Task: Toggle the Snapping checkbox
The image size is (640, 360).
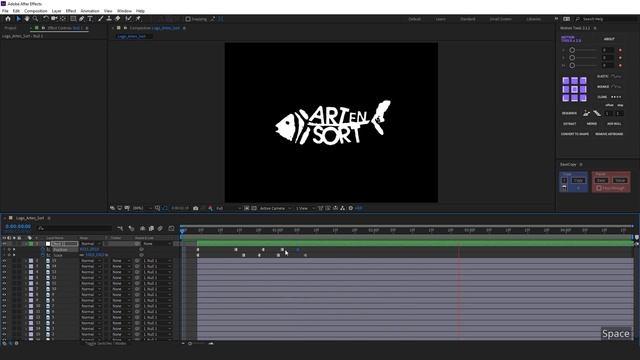Action: coord(188,19)
